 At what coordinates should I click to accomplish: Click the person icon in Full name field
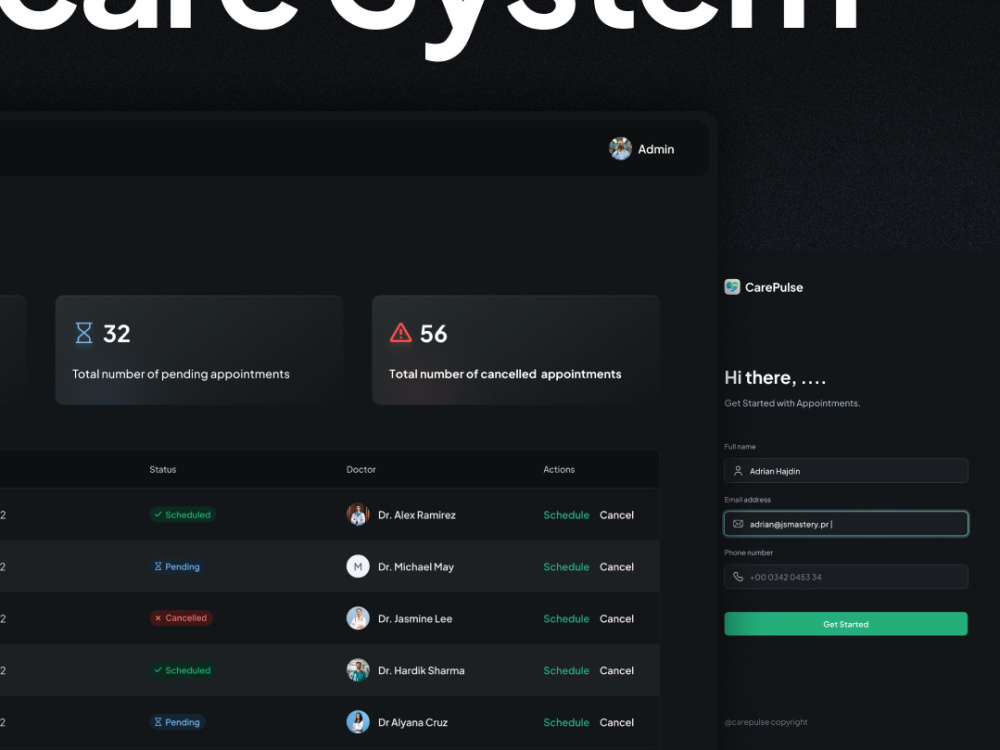click(738, 471)
